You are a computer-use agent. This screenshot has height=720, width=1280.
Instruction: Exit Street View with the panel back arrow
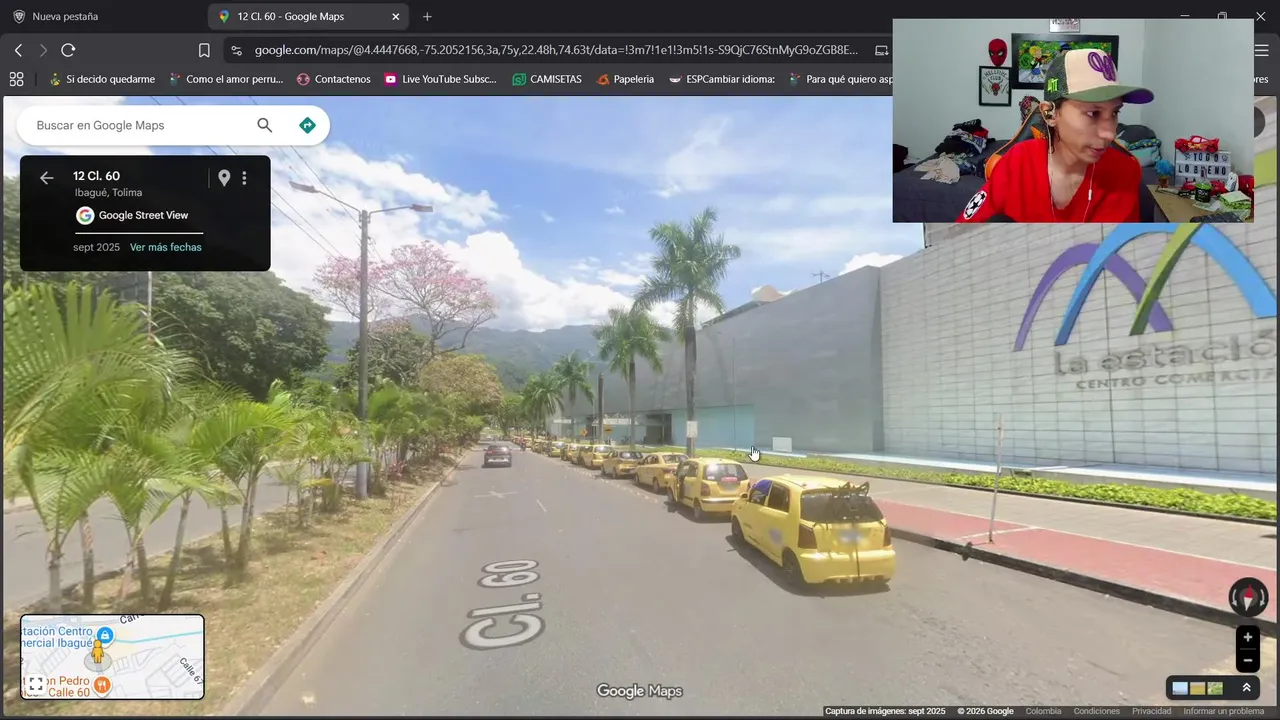46,178
